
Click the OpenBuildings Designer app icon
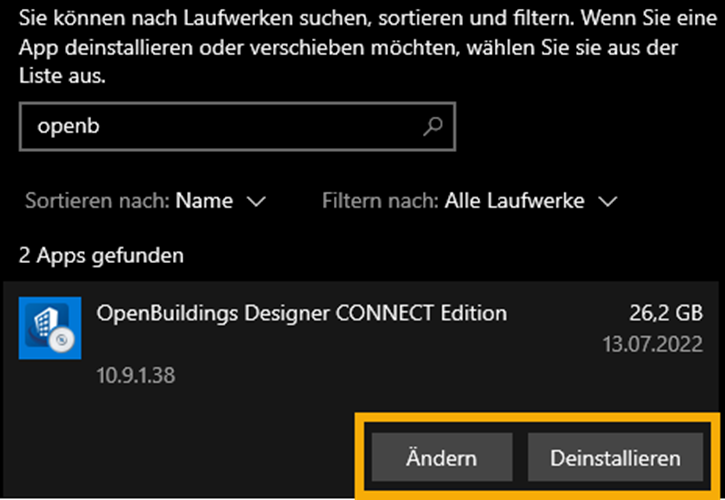pos(50,328)
